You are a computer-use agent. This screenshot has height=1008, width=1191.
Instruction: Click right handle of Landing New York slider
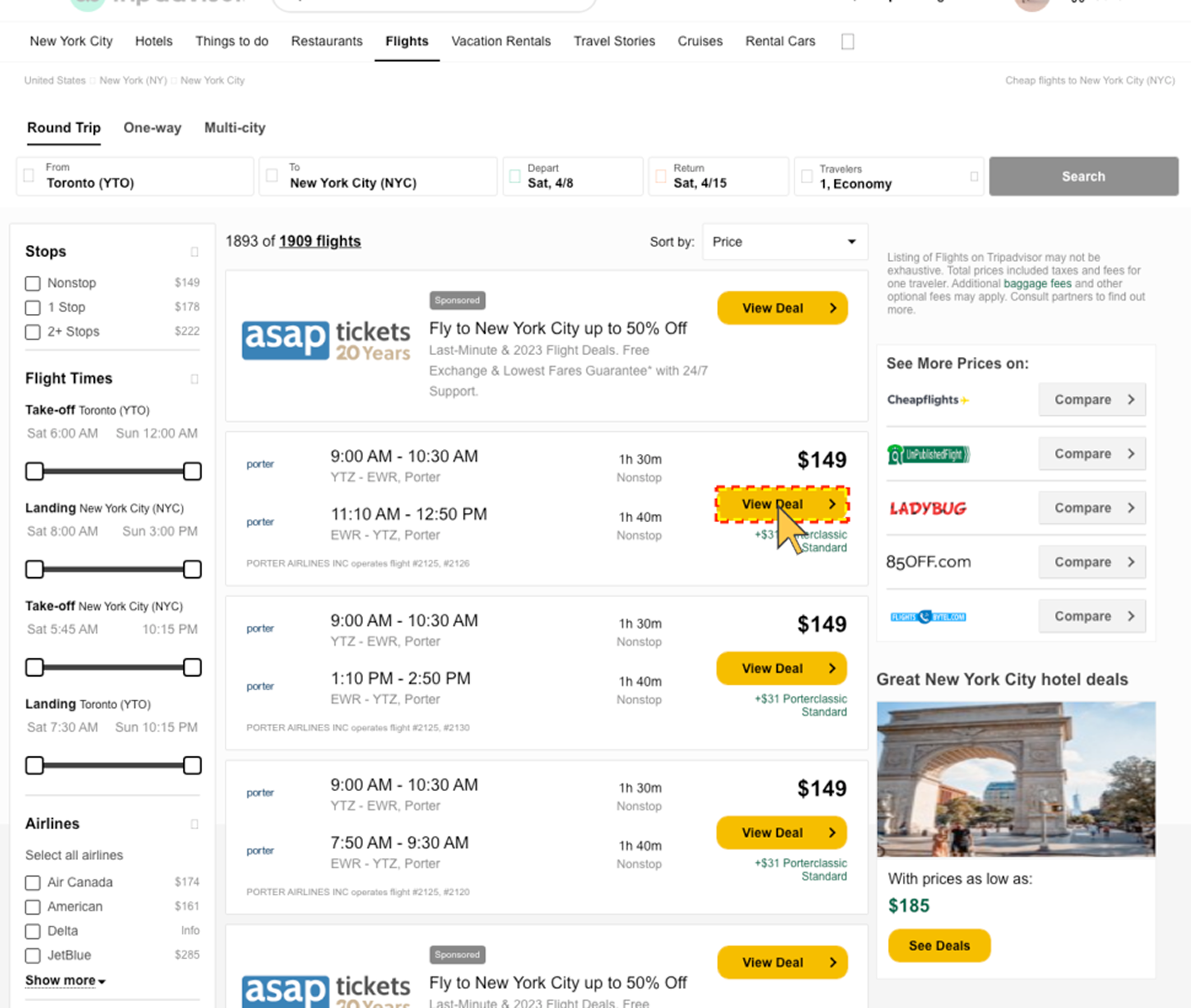[192, 570]
